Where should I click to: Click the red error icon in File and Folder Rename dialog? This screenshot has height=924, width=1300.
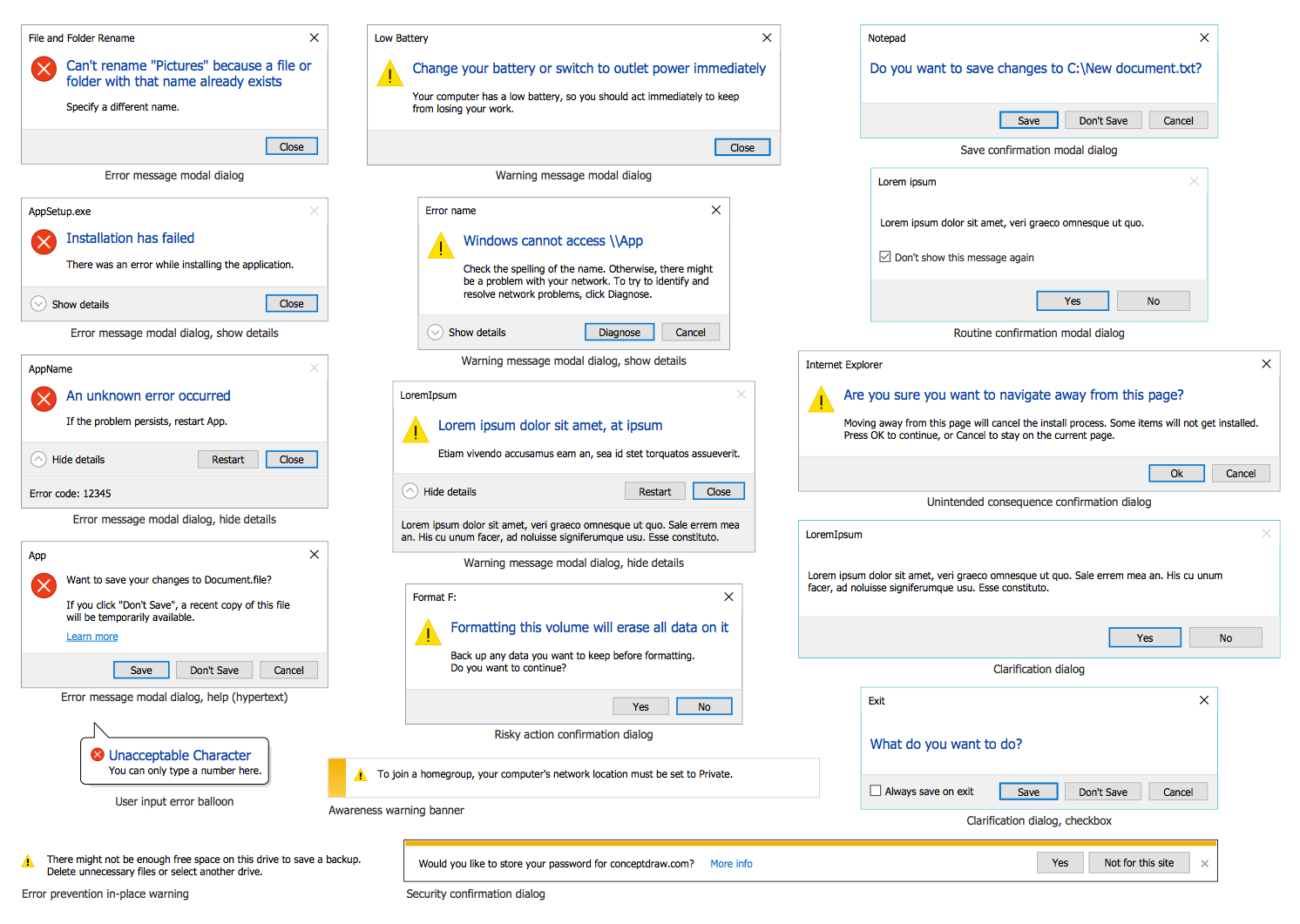44,69
